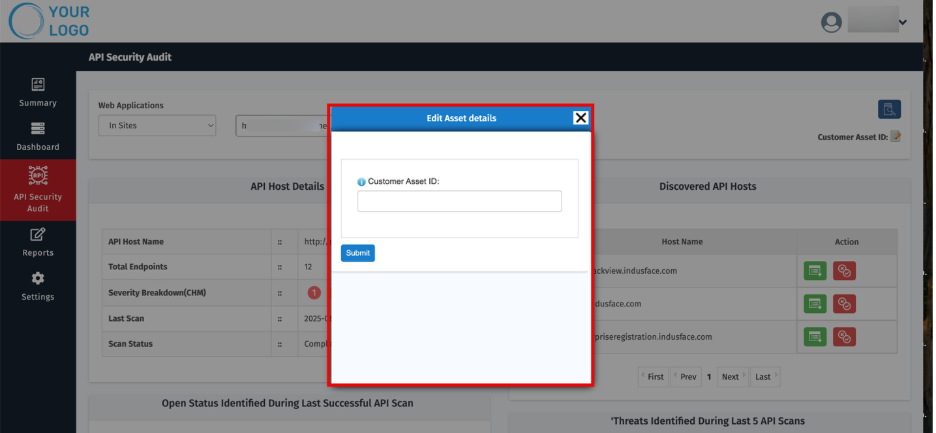This screenshot has width=936, height=433.
Task: Go to First page of Discovered API Hosts
Action: [653, 377]
